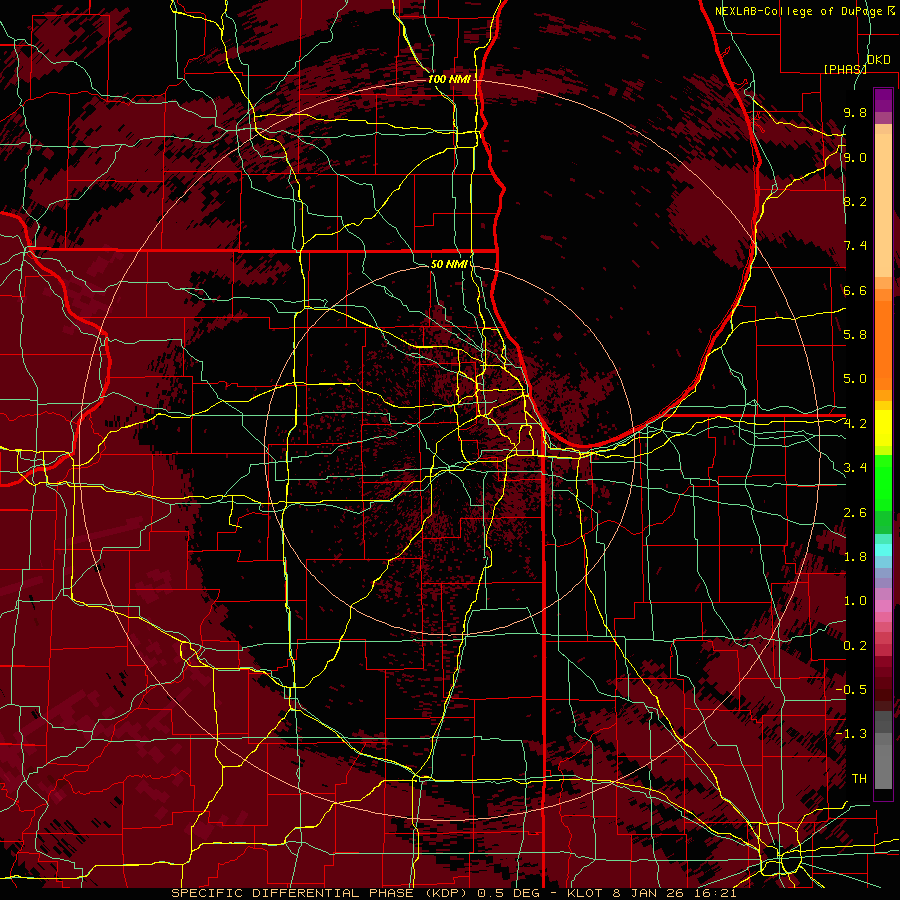
Task: Click the 4.2 legend value
Action: pos(855,424)
